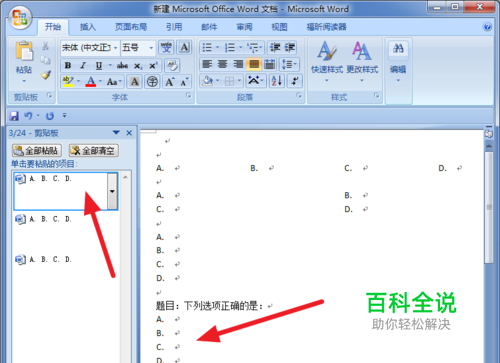Open the Font dialog launcher

[189, 96]
